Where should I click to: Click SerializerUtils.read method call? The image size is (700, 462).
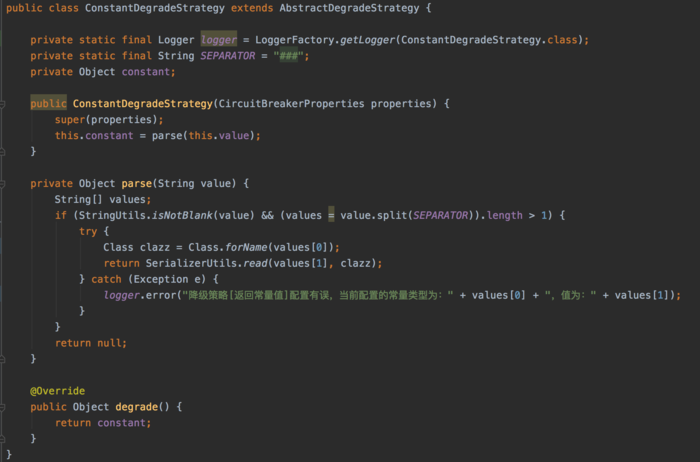pos(206,263)
